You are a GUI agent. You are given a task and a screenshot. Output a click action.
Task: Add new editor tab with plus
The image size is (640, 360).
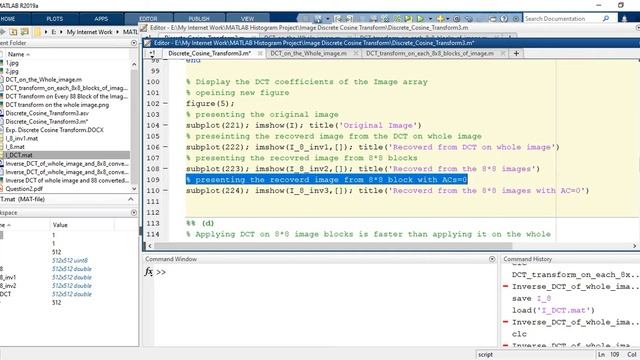pyautogui.click(x=516, y=53)
